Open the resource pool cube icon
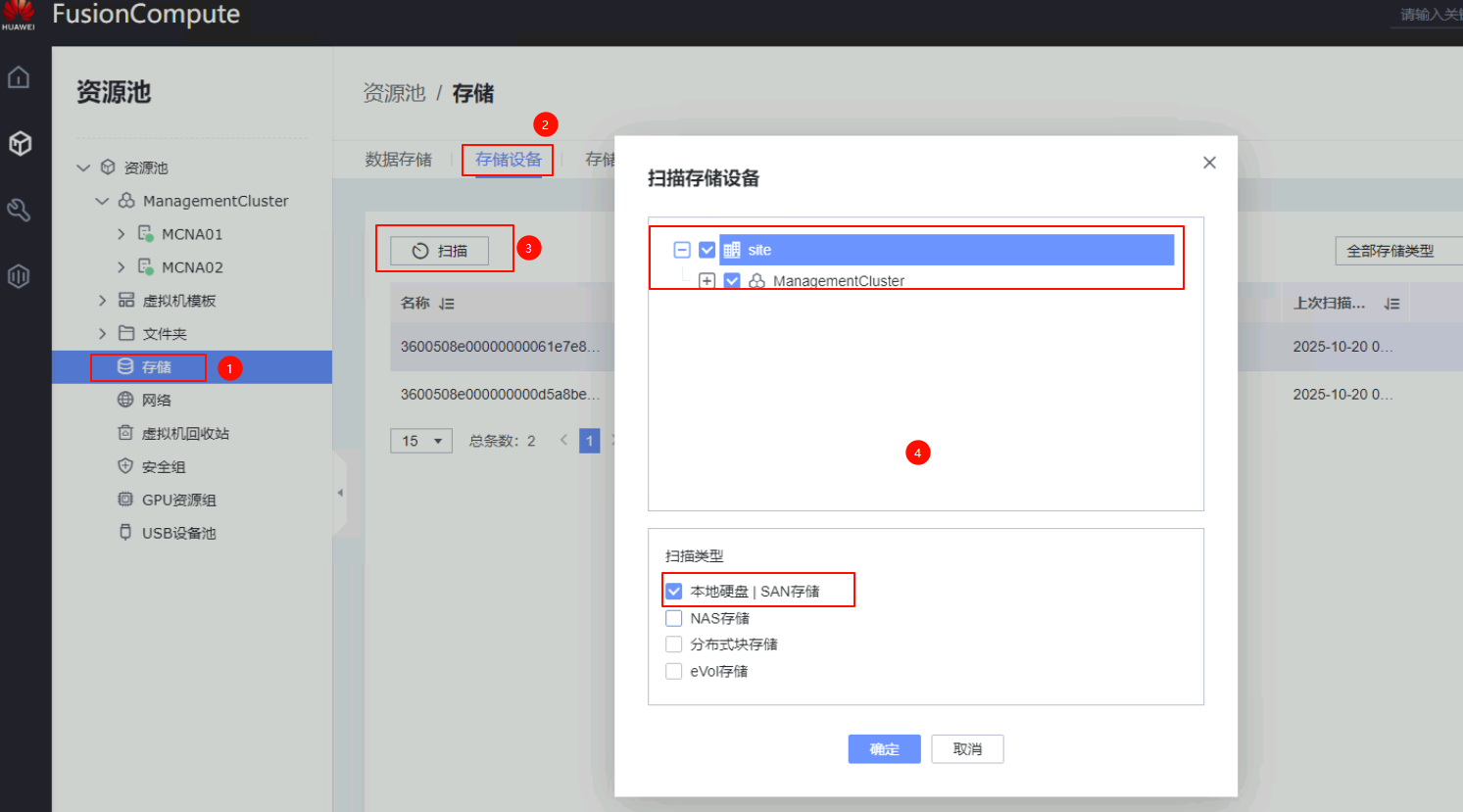Screen dimensions: 1463x812 [19, 144]
